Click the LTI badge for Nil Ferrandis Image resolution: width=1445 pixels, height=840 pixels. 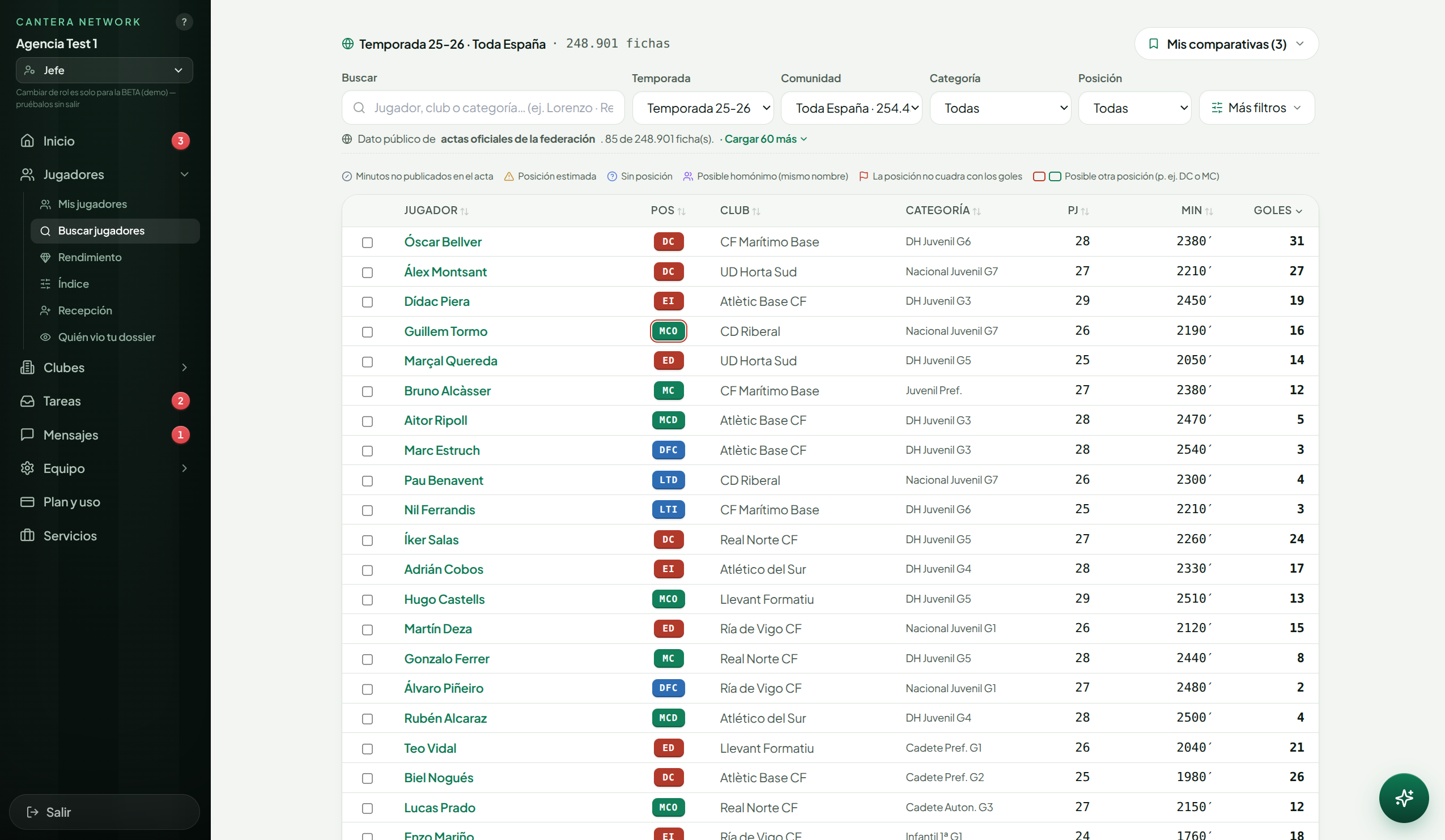pos(668,509)
